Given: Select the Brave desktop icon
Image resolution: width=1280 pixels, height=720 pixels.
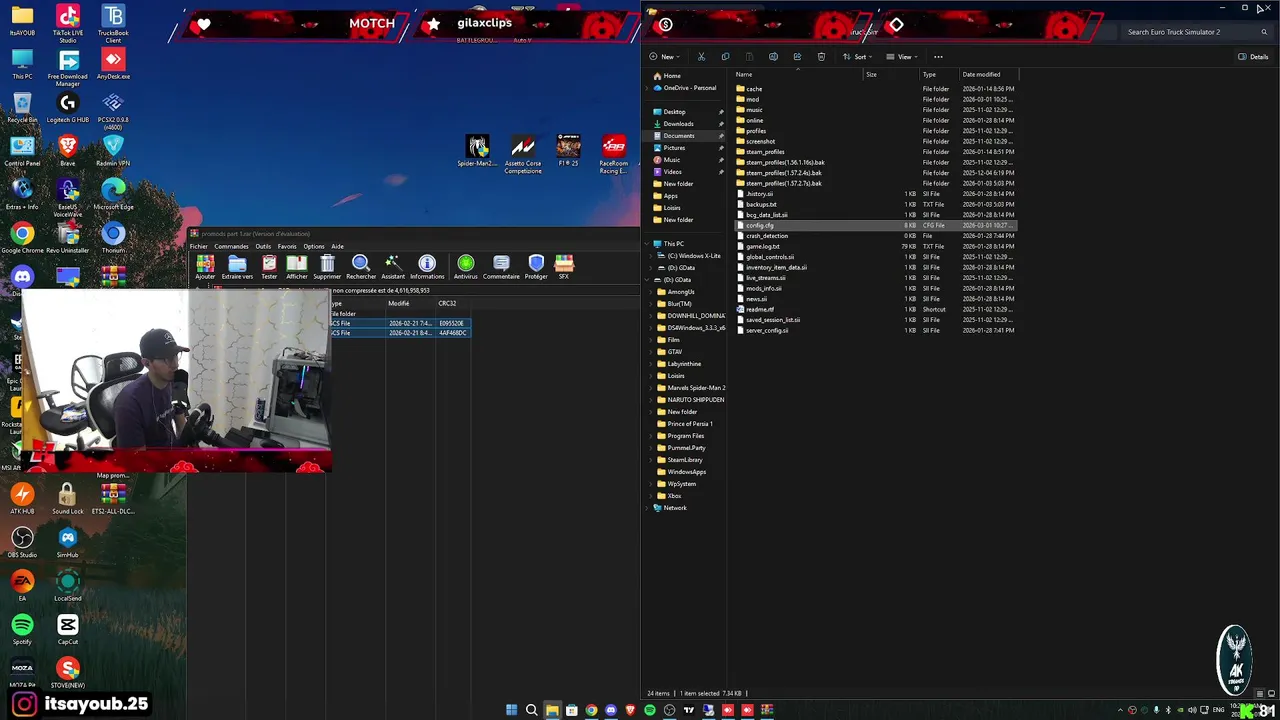Looking at the screenshot, I should click(68, 151).
